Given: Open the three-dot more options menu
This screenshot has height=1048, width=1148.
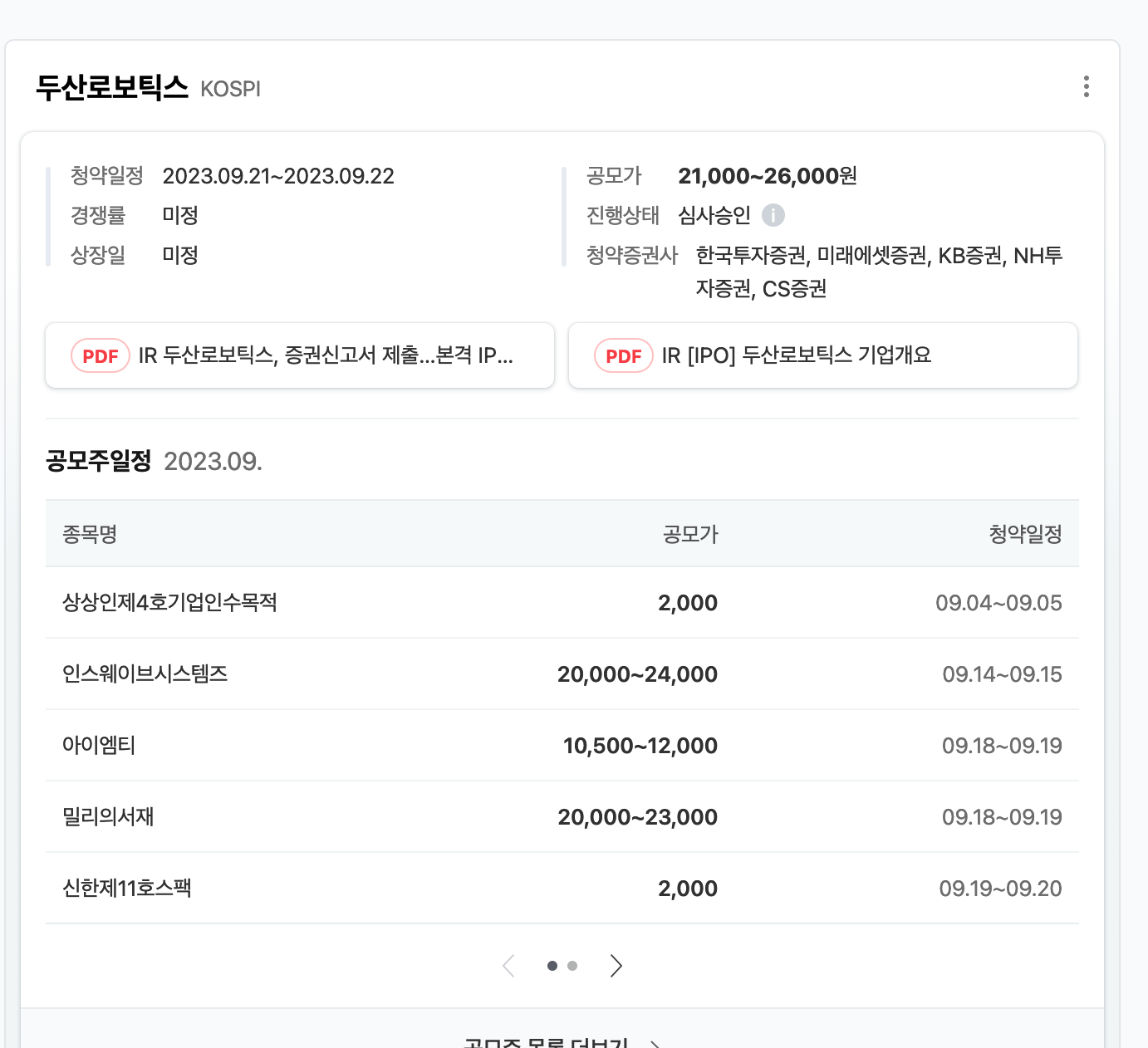Looking at the screenshot, I should 1086,86.
